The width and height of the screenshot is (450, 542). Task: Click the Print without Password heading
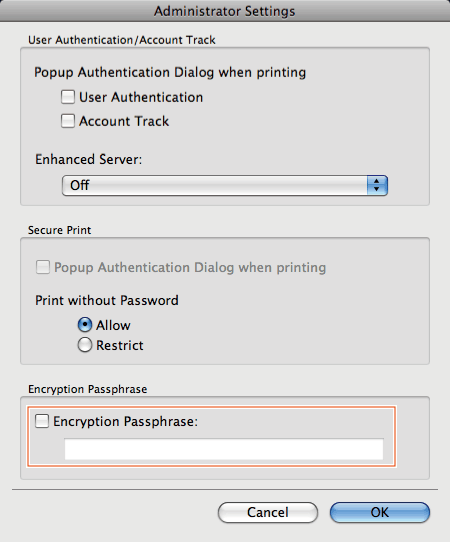point(107,300)
